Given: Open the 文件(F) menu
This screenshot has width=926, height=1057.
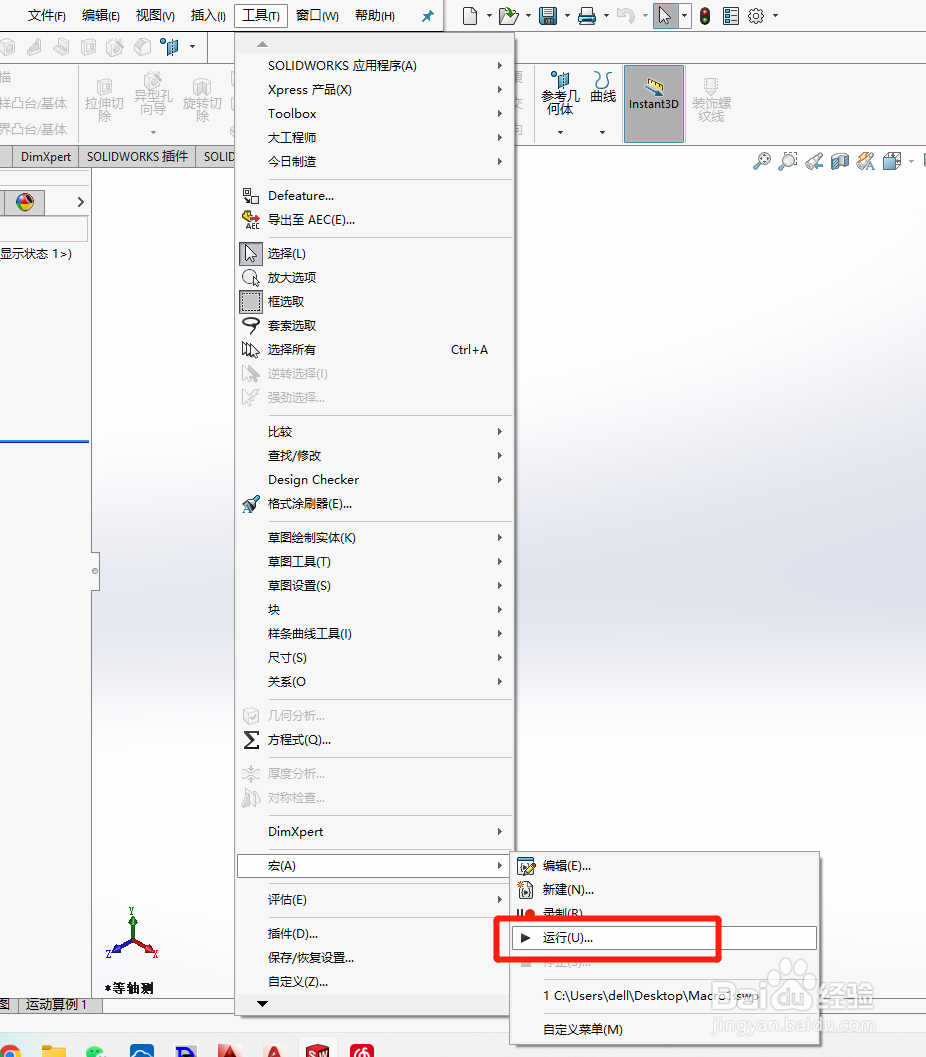Looking at the screenshot, I should [x=47, y=16].
